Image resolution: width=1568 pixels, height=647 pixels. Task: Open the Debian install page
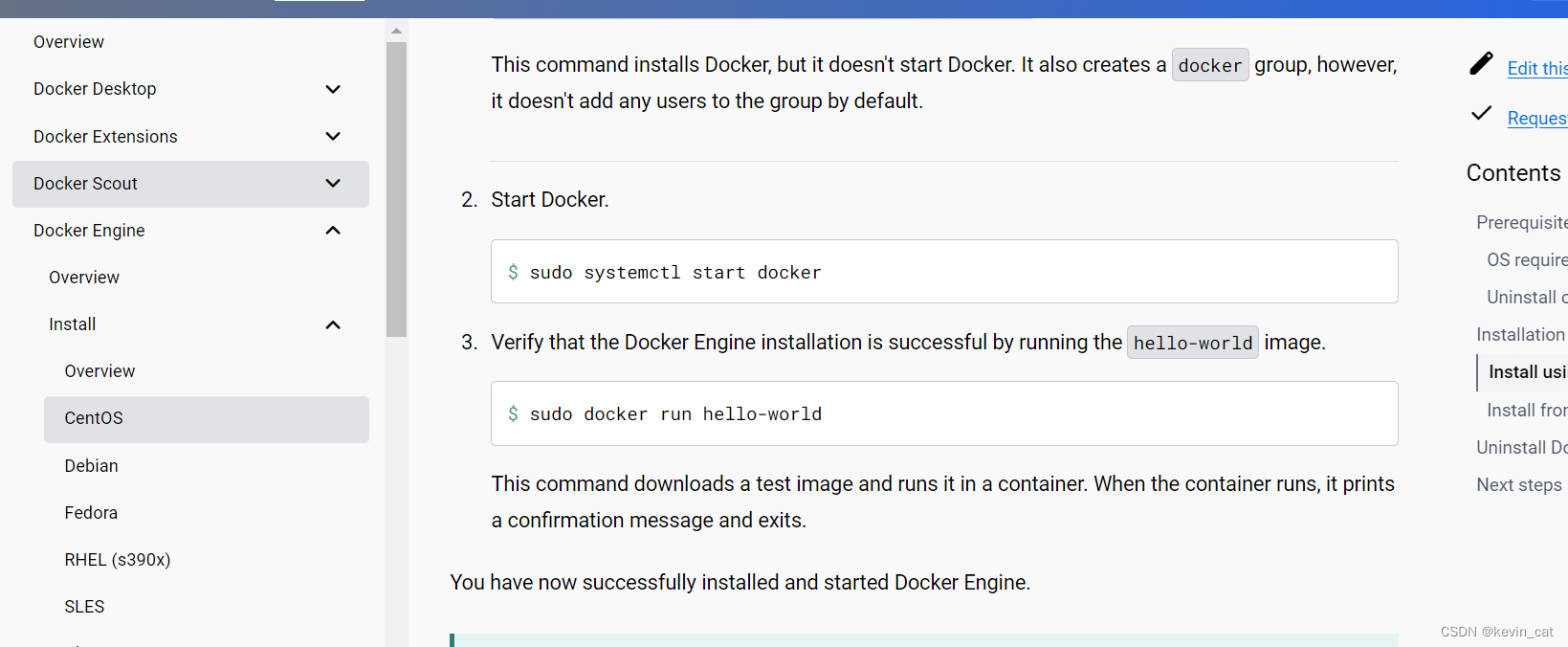click(x=91, y=466)
